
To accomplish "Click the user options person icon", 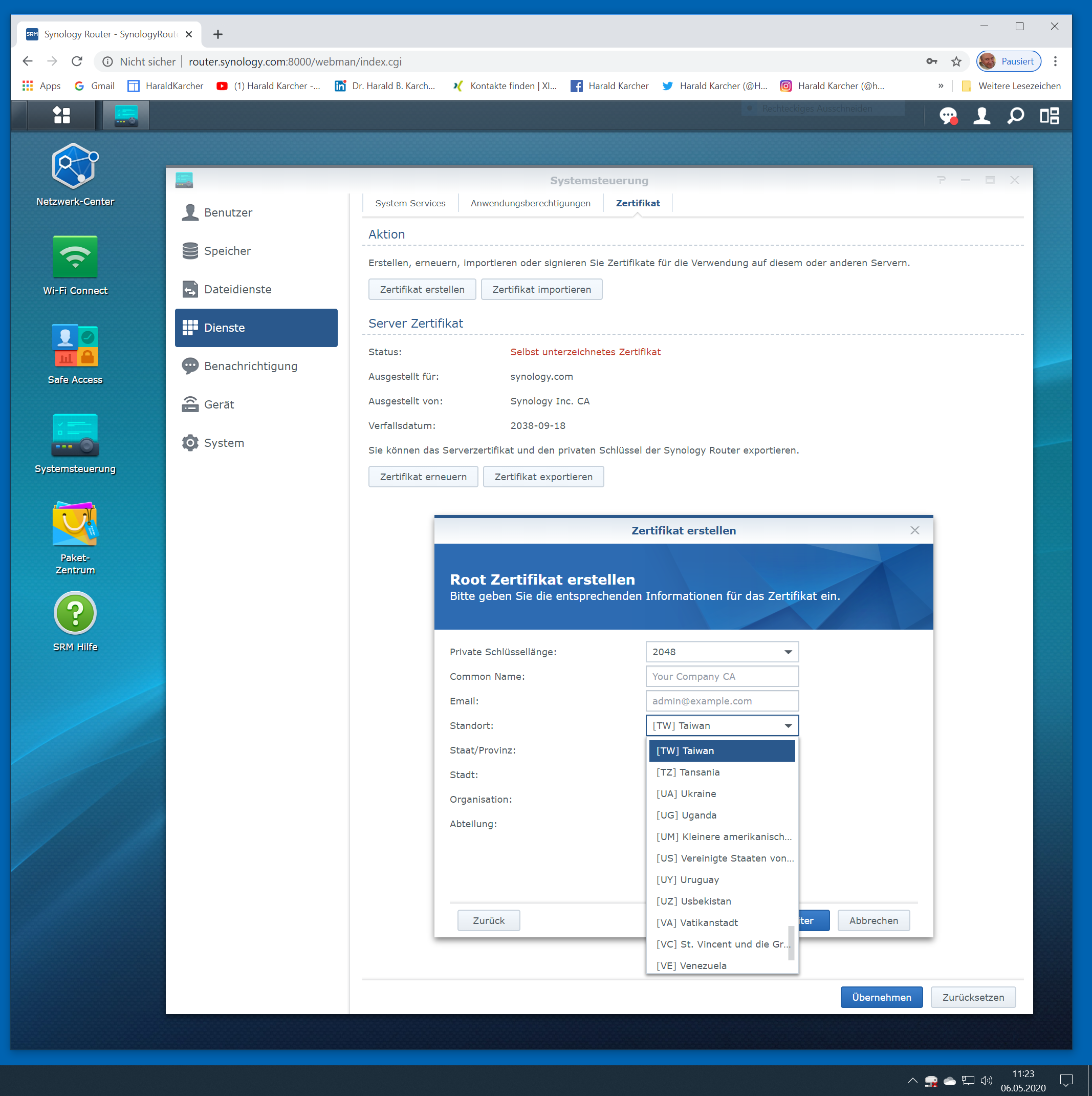I will [x=981, y=116].
